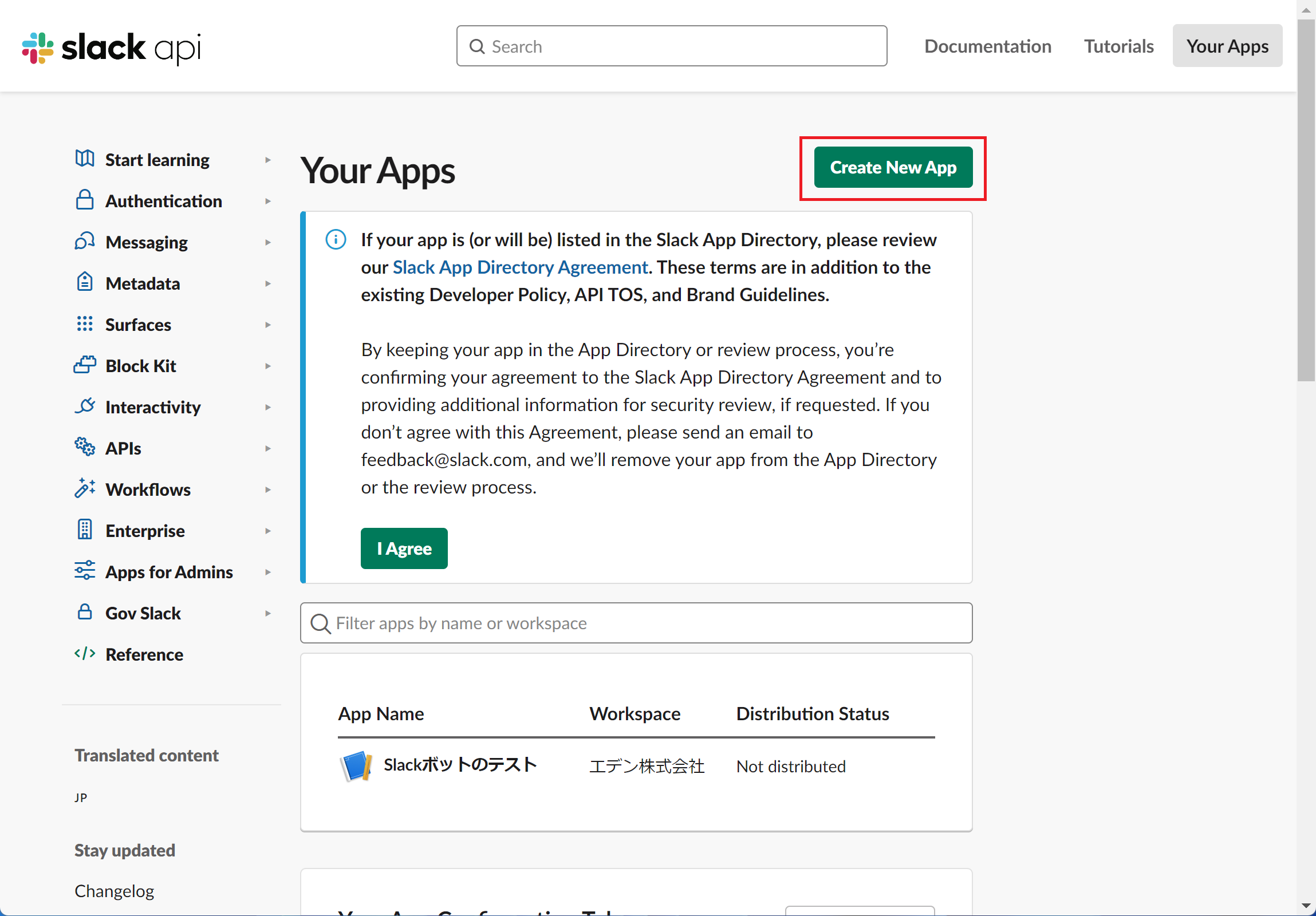Expand the Workflows section arrow
Viewport: 1316px width, 916px height.
pos(267,490)
